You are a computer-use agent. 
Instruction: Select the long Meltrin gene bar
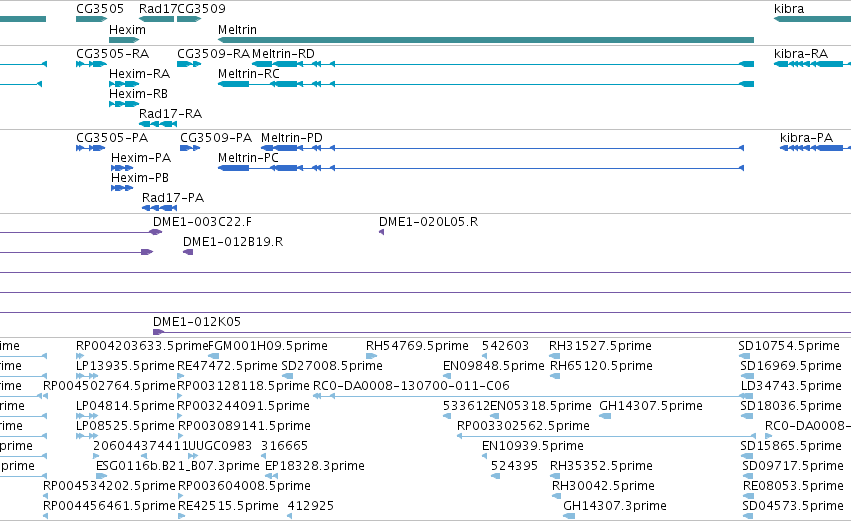pos(486,40)
